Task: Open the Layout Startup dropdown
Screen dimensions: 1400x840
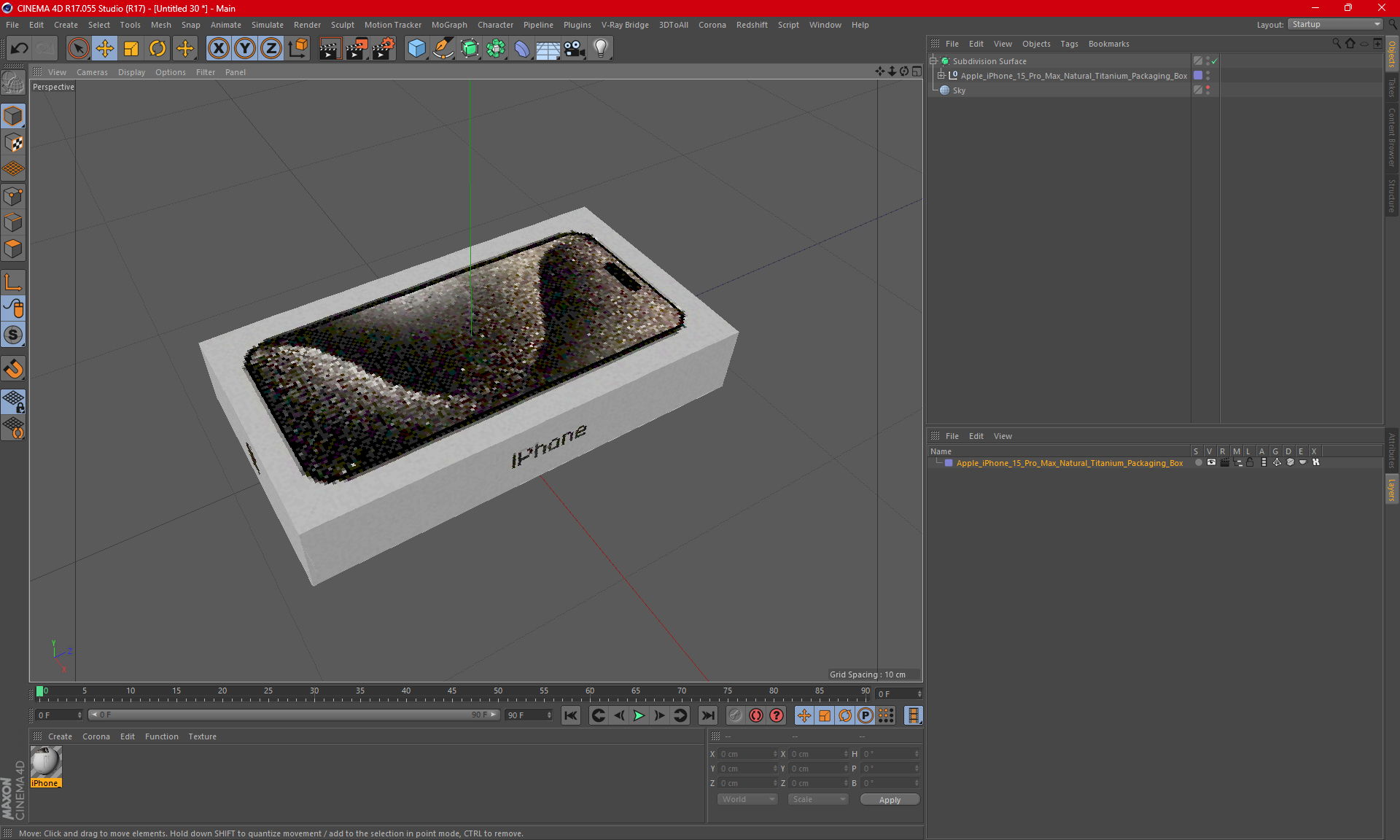Action: click(1336, 24)
